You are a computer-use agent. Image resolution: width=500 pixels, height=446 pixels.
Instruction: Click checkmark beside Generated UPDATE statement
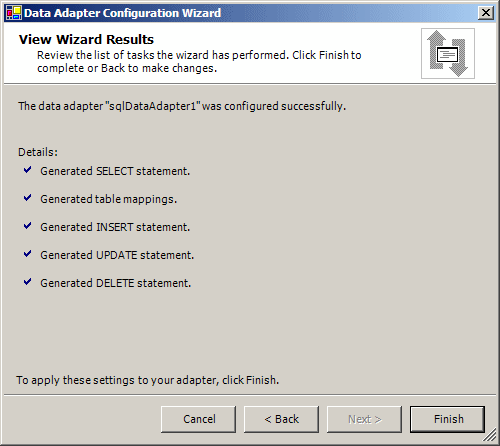28,254
